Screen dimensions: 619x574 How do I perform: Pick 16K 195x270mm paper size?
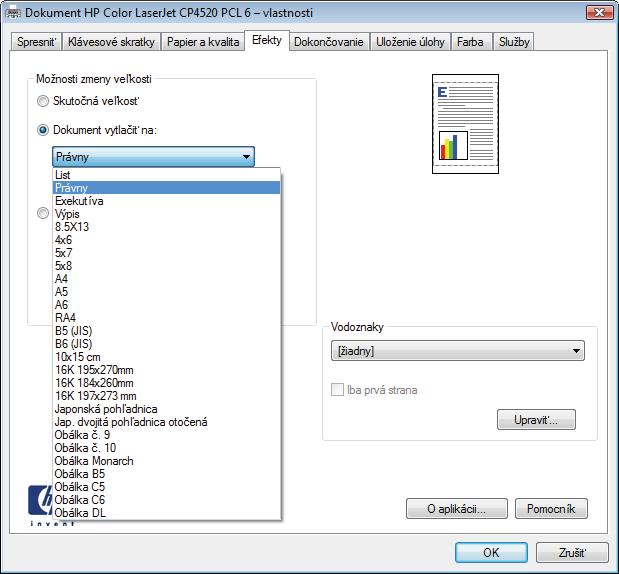pos(167,370)
